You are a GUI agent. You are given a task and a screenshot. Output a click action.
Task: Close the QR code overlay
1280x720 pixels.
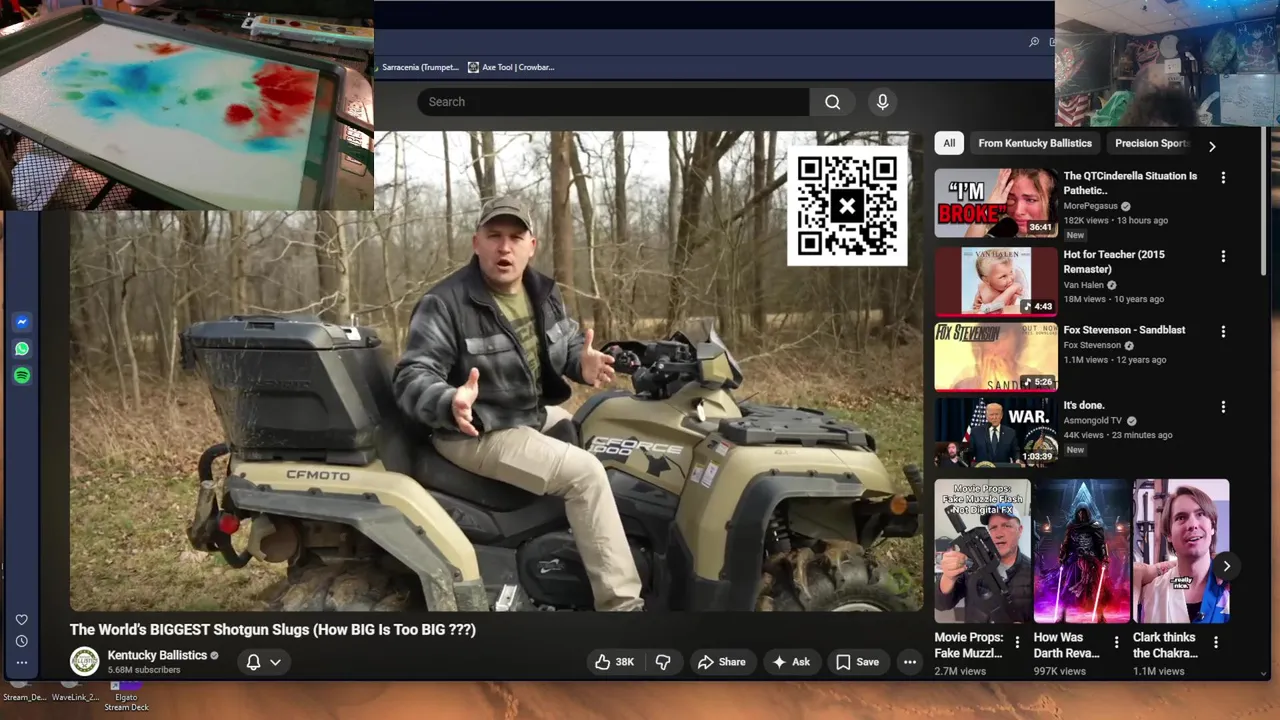coord(847,207)
